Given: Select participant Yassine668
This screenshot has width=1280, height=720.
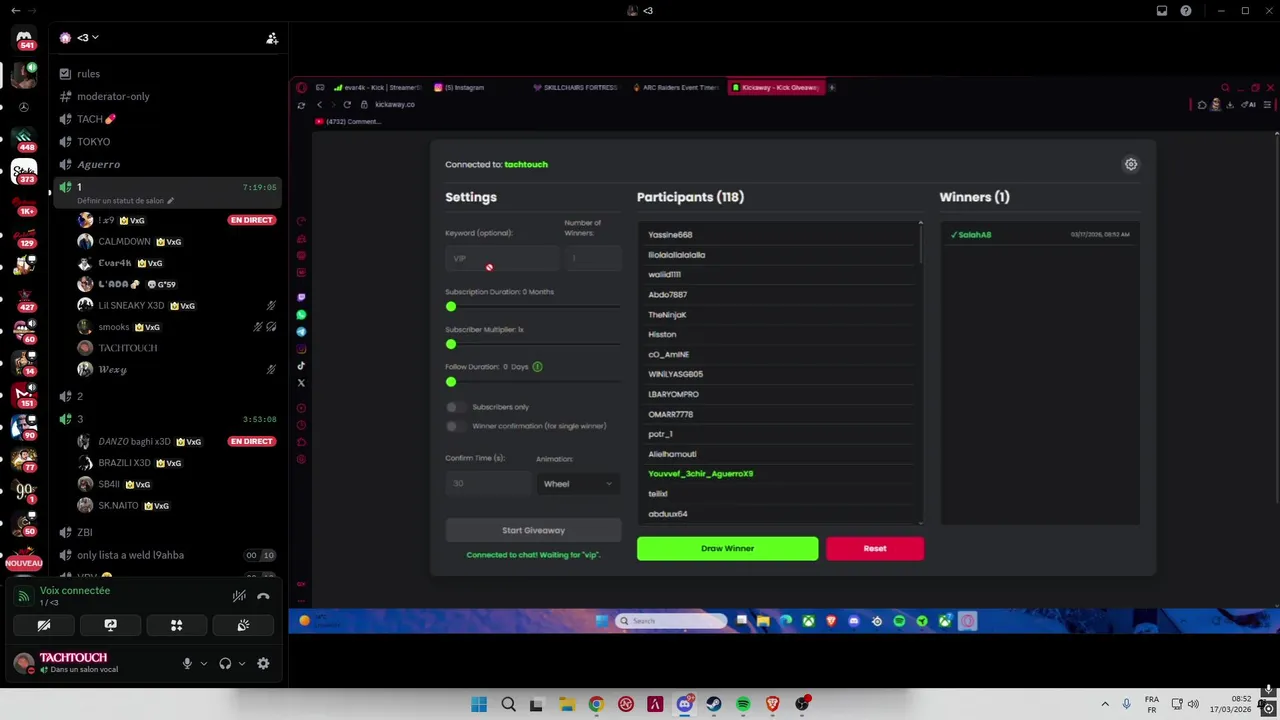Looking at the screenshot, I should point(670,235).
